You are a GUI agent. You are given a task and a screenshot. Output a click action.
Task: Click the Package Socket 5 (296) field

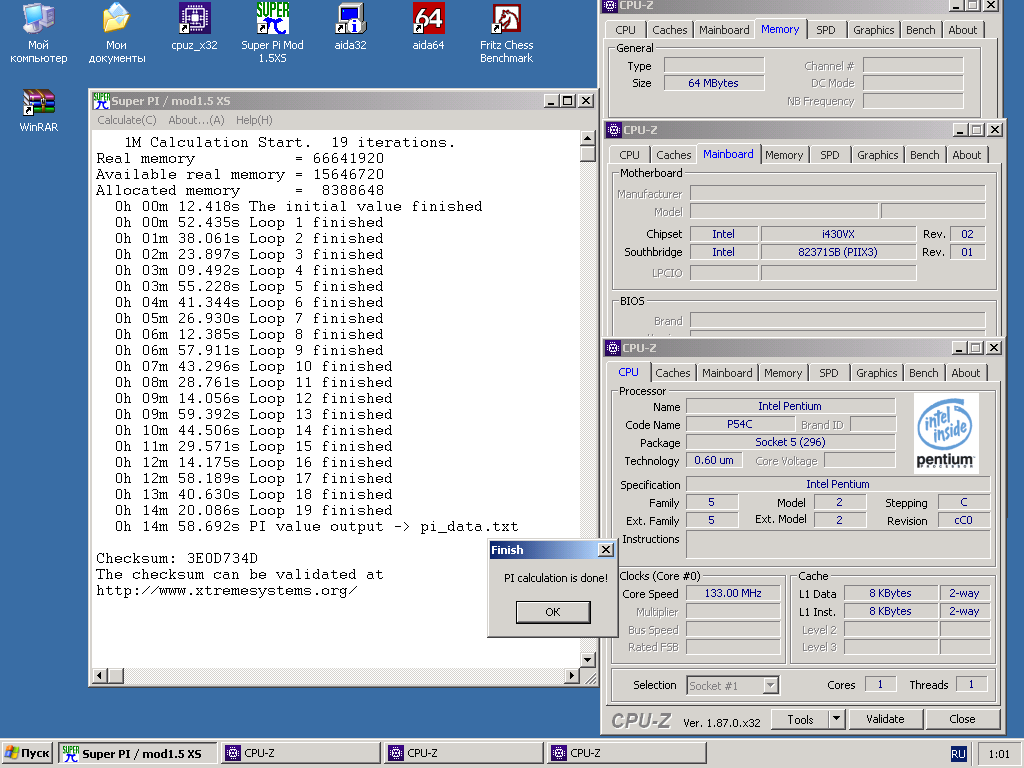pyautogui.click(x=790, y=442)
